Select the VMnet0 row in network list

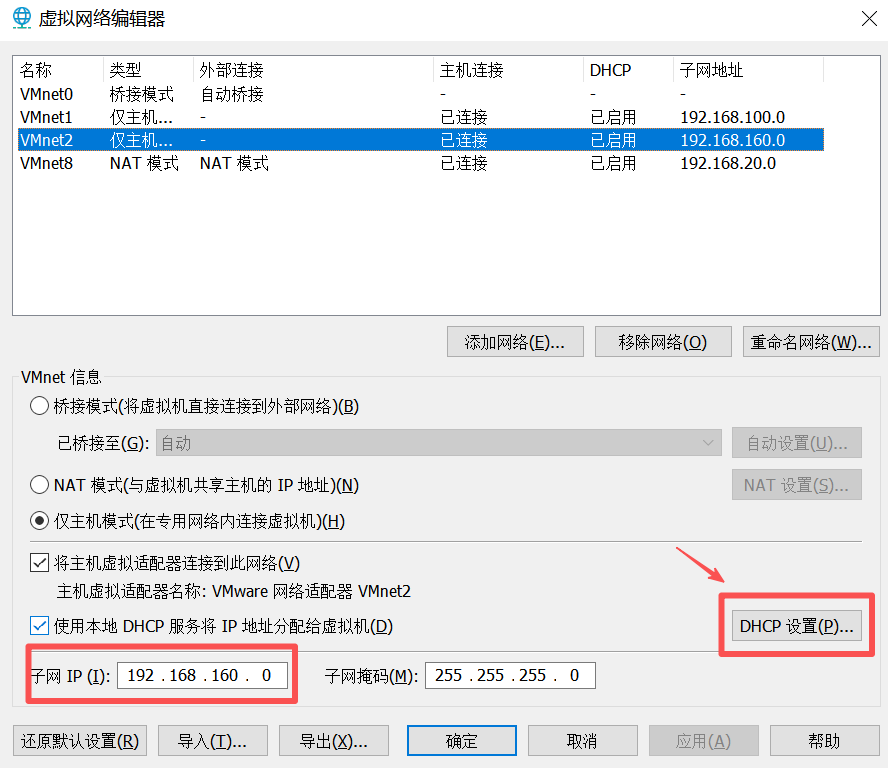[421, 94]
